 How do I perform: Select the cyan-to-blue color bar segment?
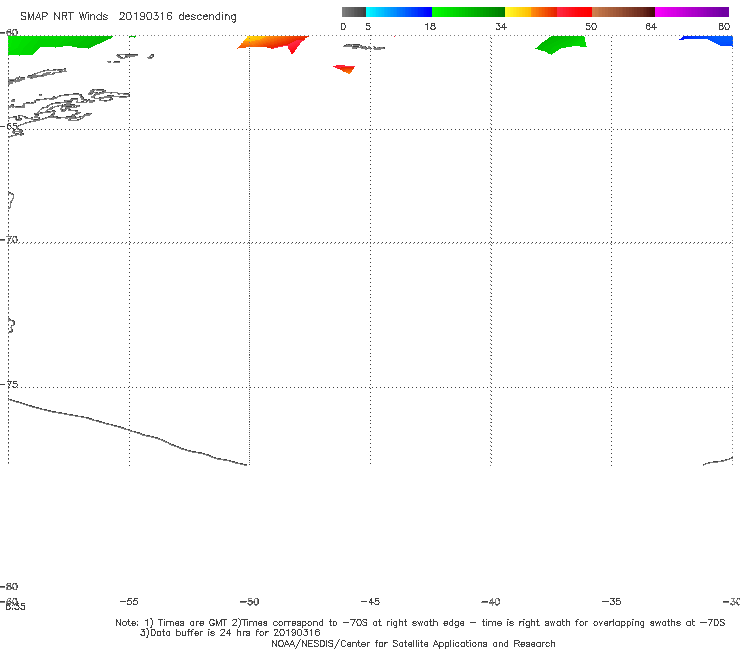(x=399, y=12)
